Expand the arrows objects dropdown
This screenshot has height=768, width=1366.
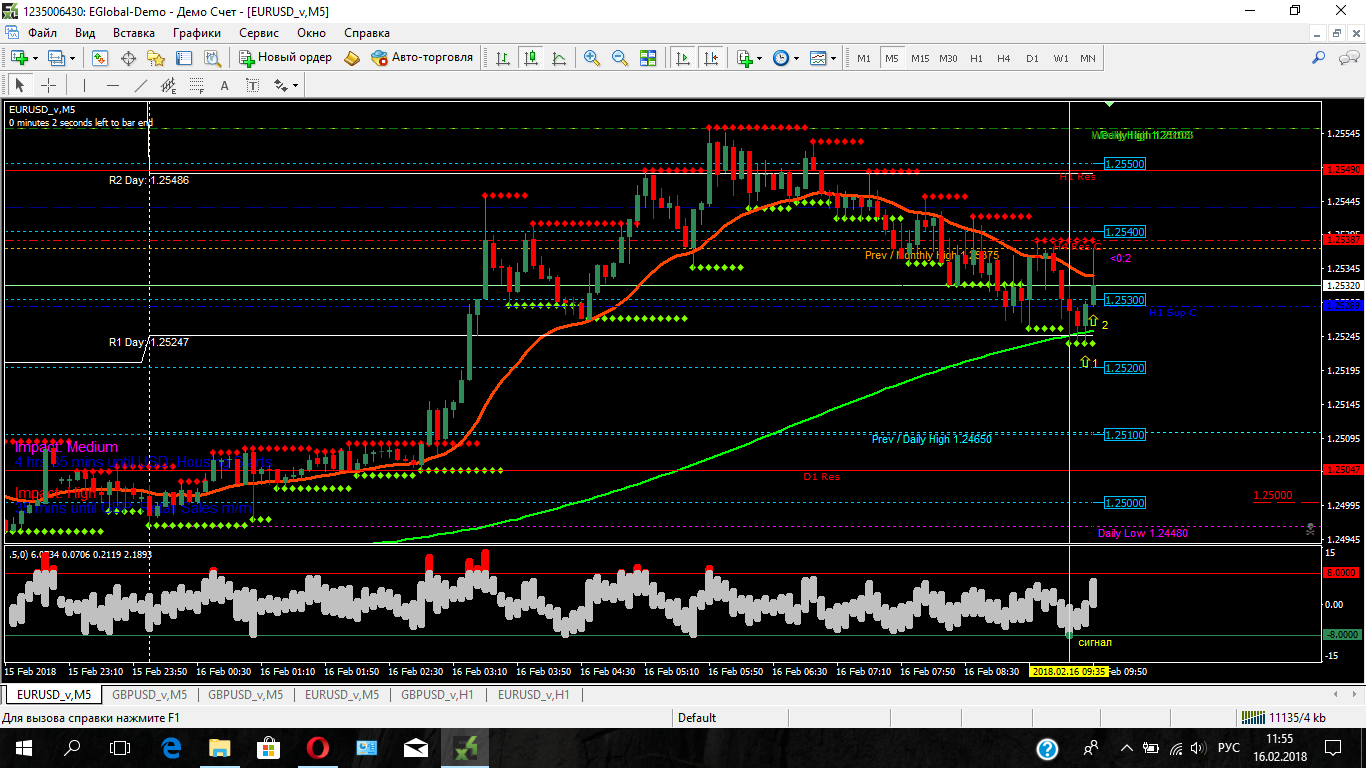click(x=296, y=85)
